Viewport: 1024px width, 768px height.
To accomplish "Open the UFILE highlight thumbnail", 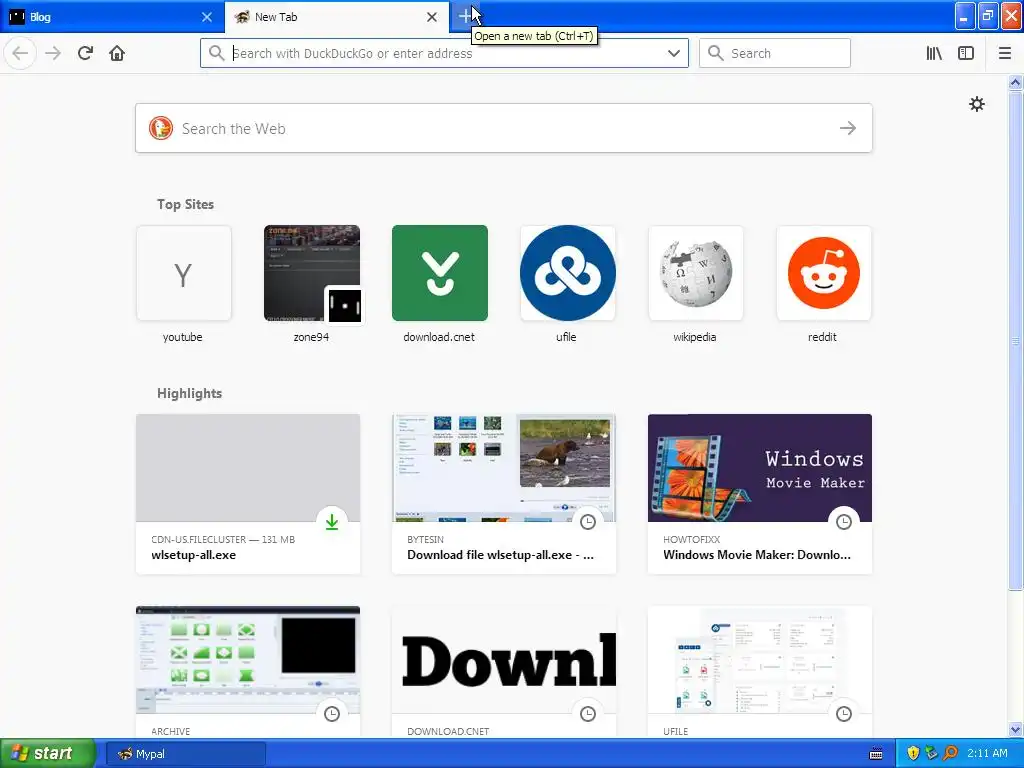I will coord(760,660).
